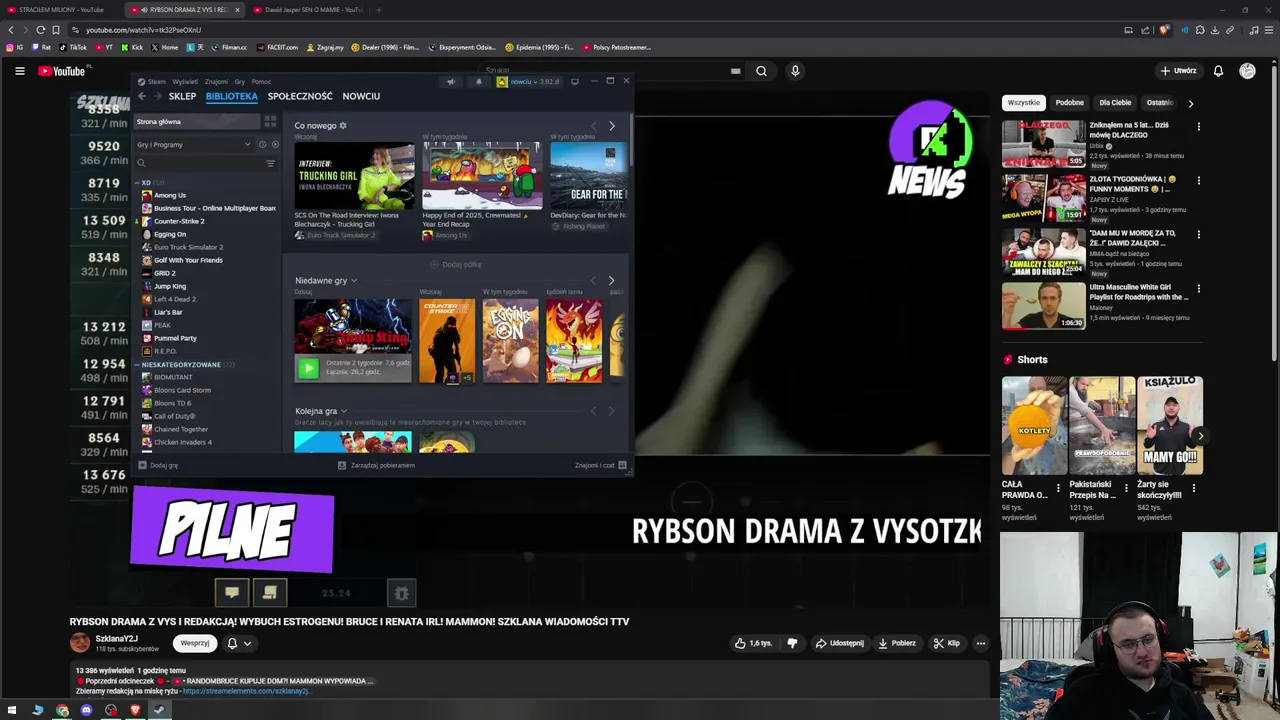Open ZŁOTA TYGODNIÓWKA suggested video thumbnail
1280x720 pixels.
[1043, 197]
